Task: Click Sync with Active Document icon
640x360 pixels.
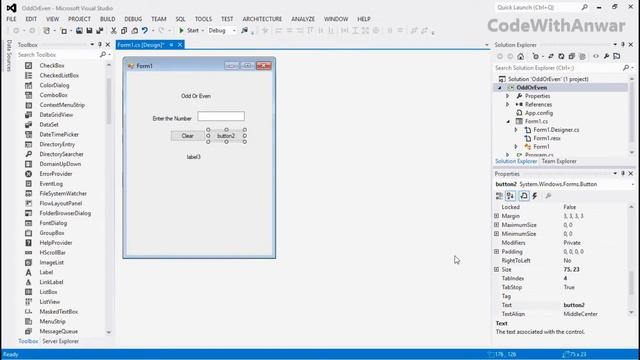Action: (x=551, y=56)
